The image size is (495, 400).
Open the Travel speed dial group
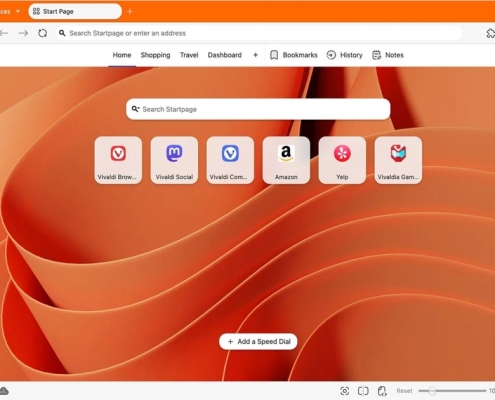coord(189,55)
